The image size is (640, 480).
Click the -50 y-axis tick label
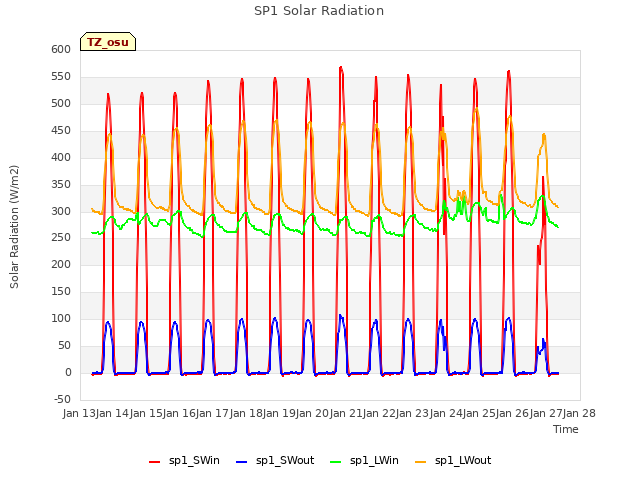(62, 399)
